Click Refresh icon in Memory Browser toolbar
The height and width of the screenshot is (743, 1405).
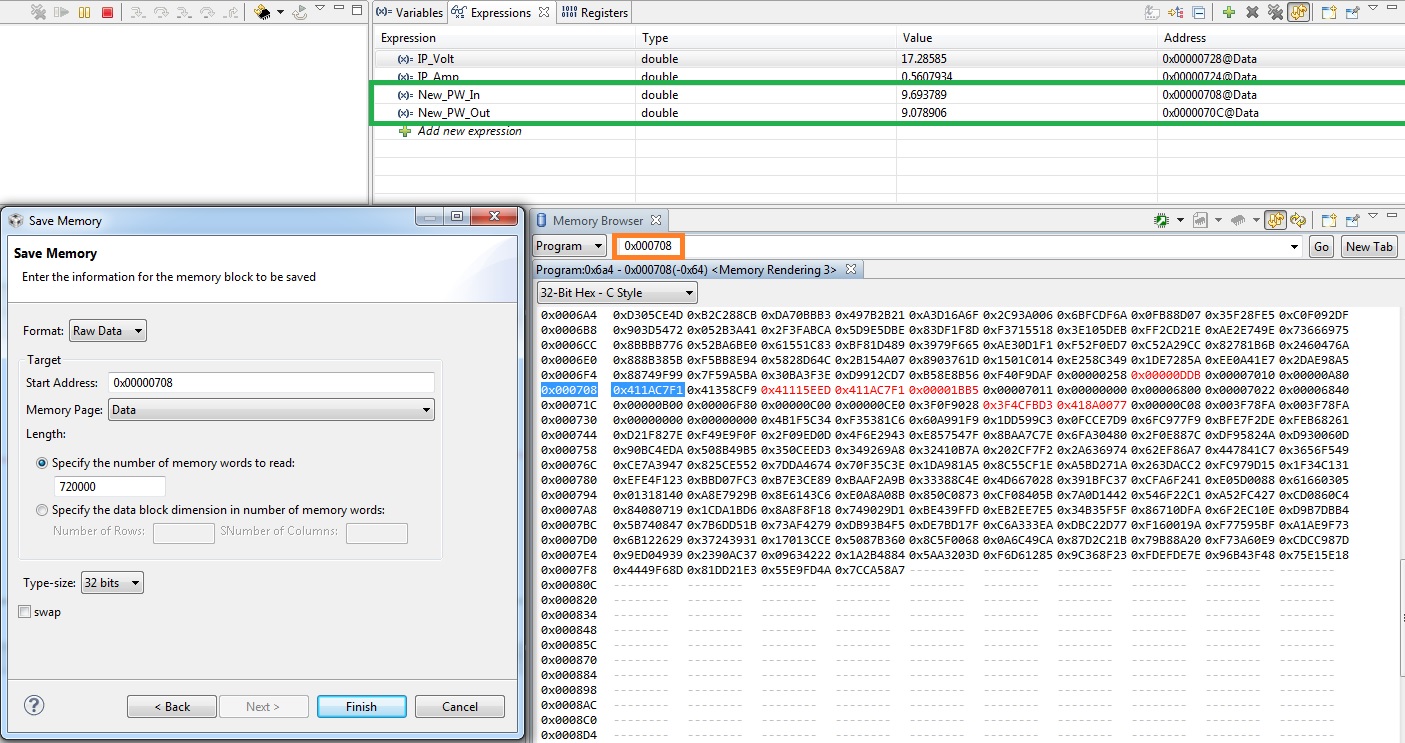coord(1298,220)
